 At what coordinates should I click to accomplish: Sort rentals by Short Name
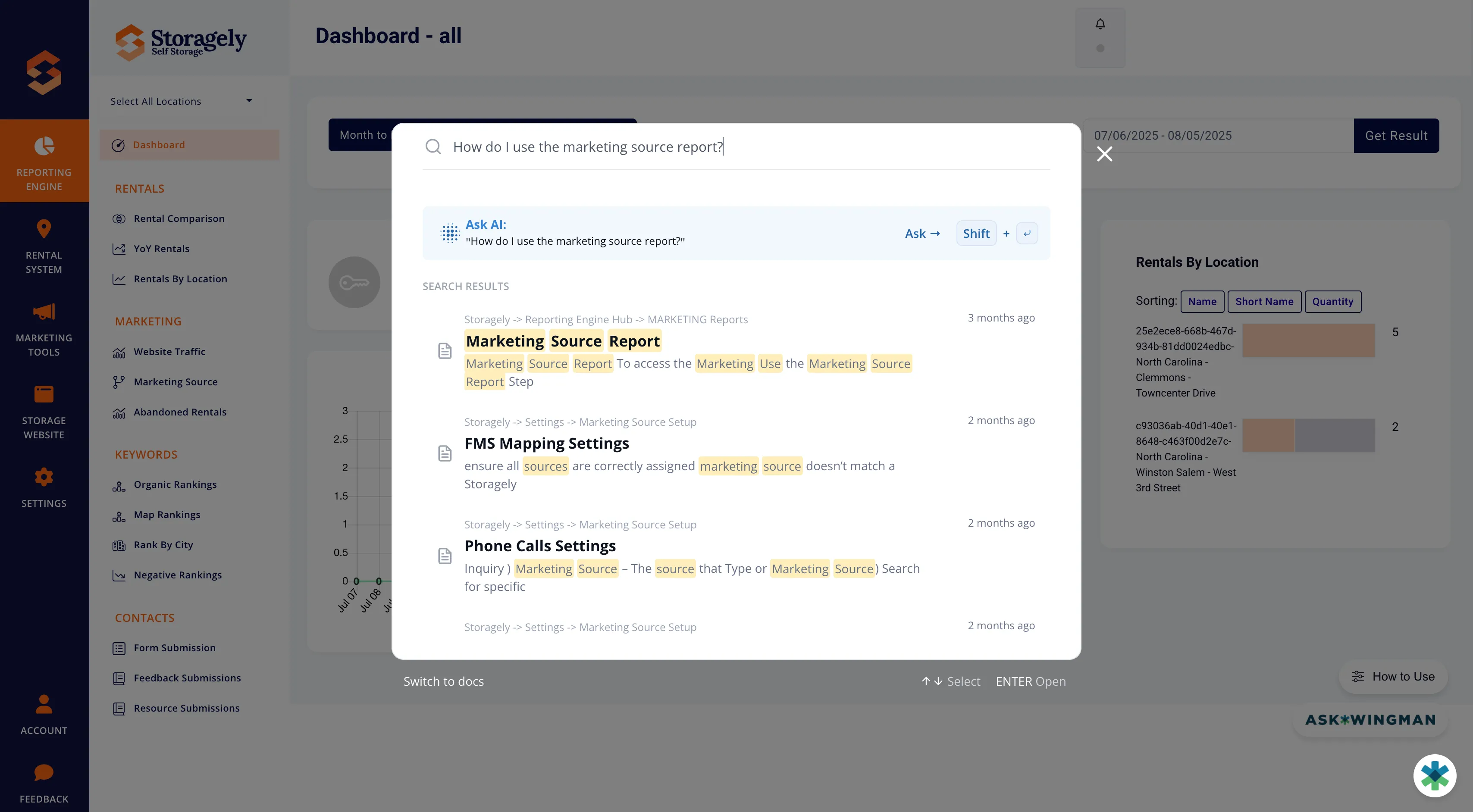[x=1264, y=301]
